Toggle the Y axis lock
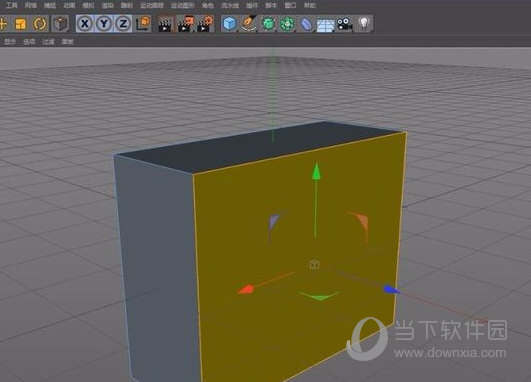Viewport: 531px width, 382px height. tap(104, 24)
